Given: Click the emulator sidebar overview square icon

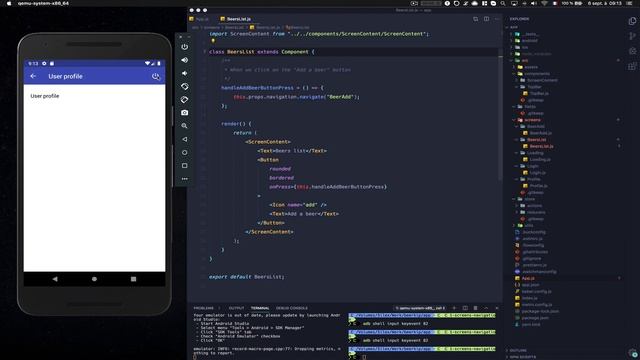Looking at the screenshot, I should point(184,166).
